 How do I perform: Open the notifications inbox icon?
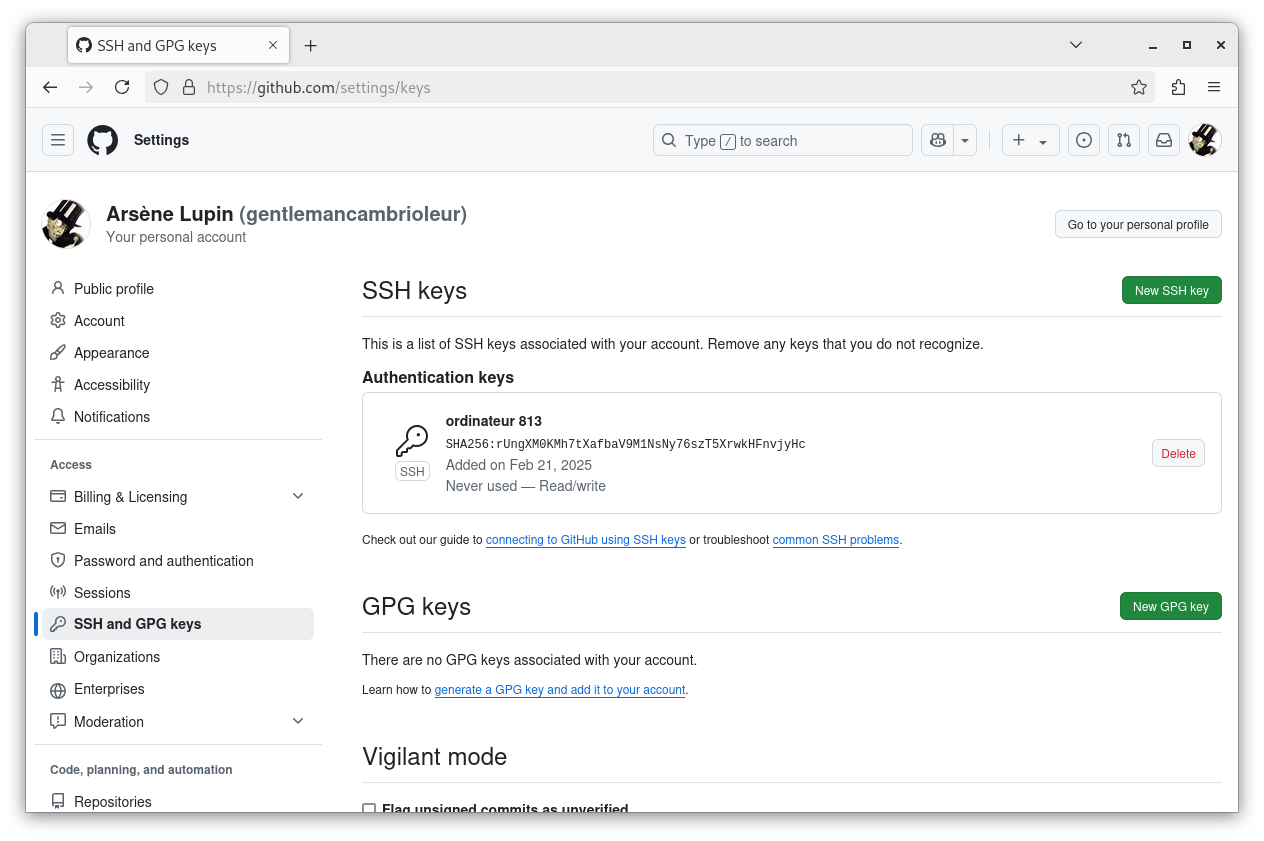pyautogui.click(x=1164, y=141)
